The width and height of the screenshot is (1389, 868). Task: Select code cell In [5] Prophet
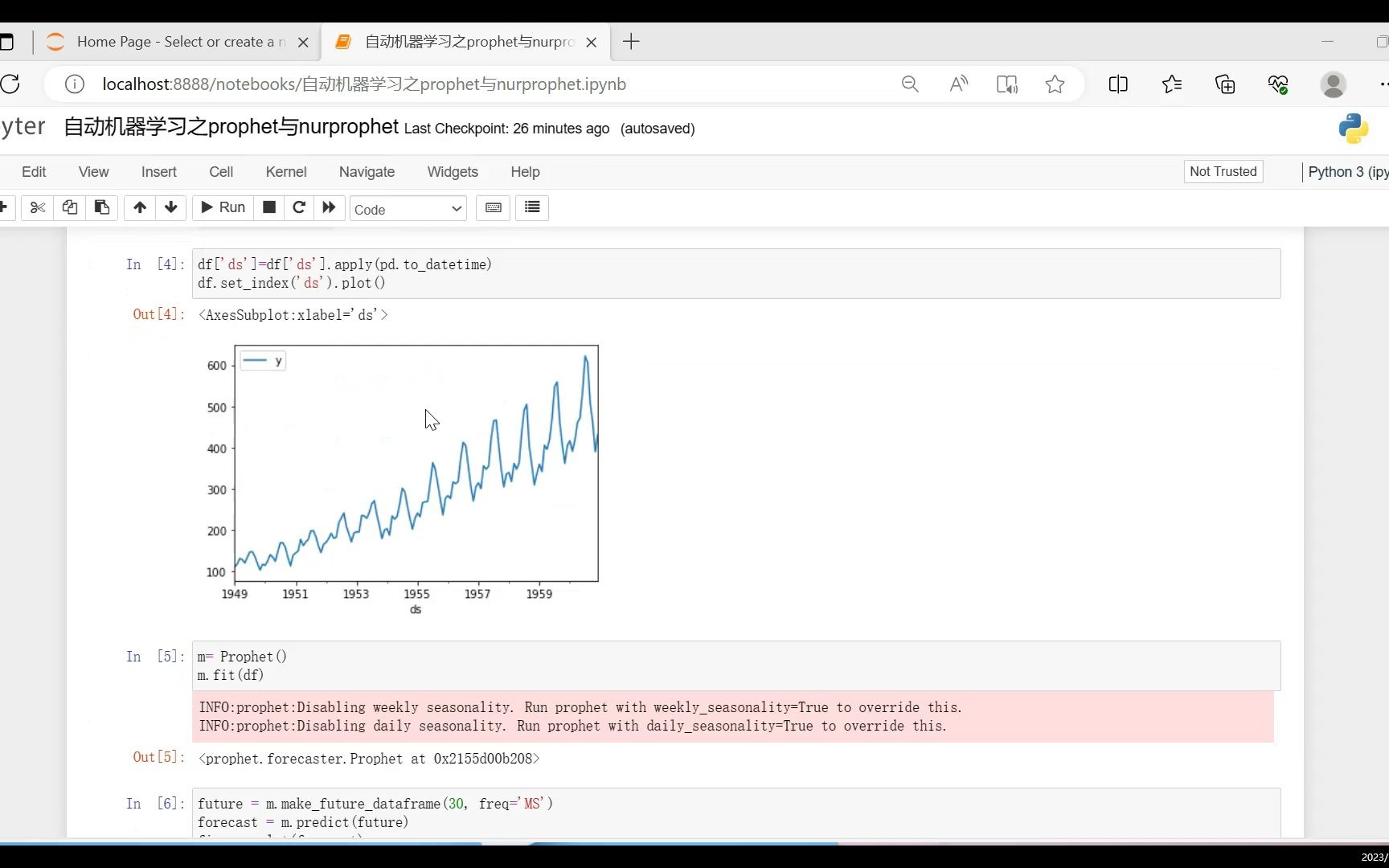coord(736,665)
